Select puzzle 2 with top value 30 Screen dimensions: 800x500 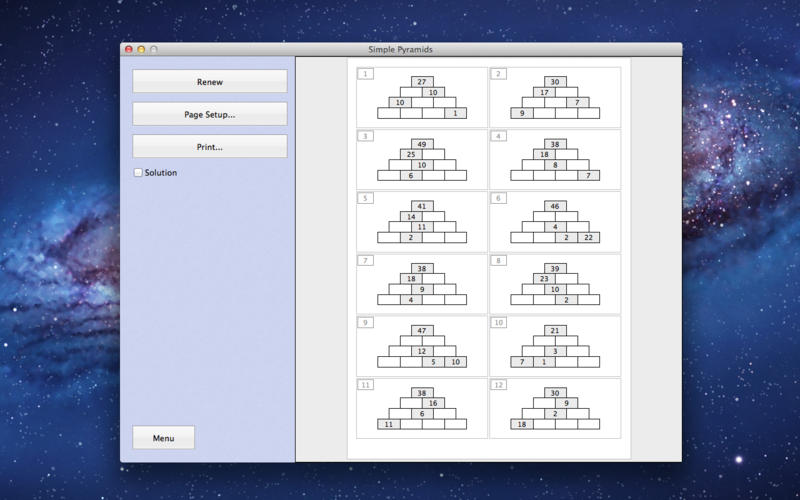[x=554, y=97]
